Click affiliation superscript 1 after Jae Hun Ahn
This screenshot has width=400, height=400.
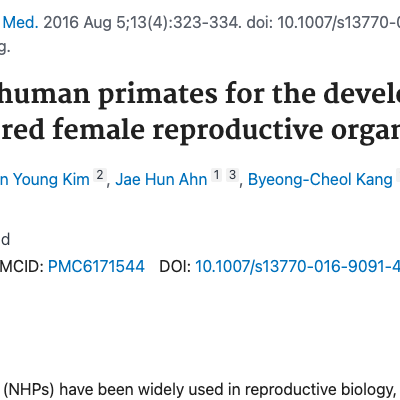tap(217, 175)
